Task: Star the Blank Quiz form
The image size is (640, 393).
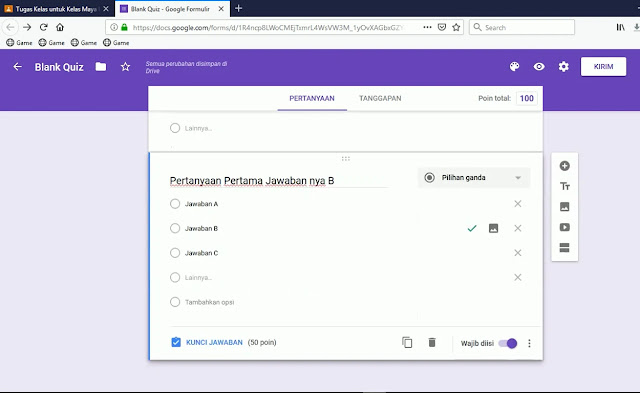Action: [125, 67]
